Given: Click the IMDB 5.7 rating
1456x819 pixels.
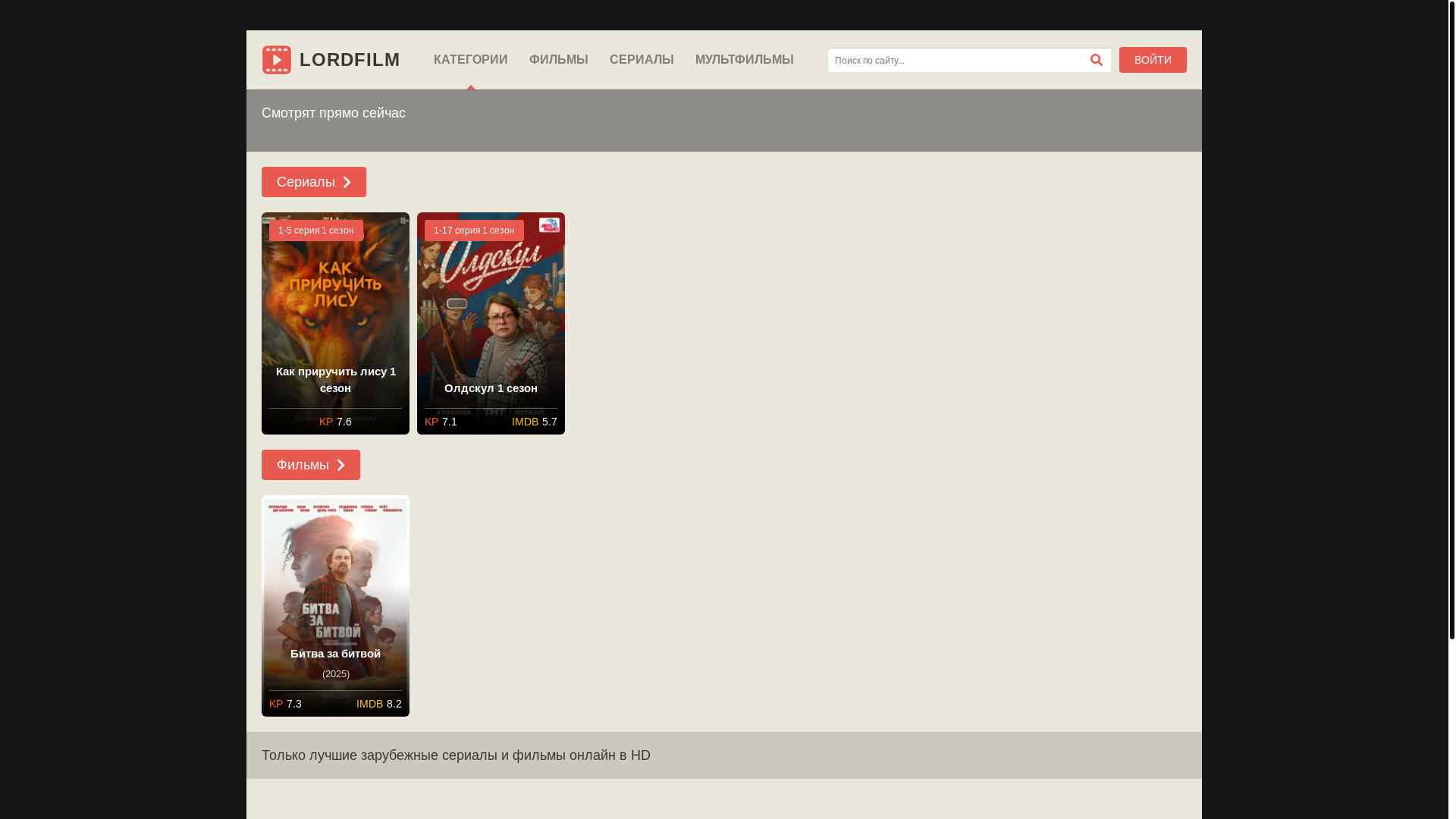Looking at the screenshot, I should (x=535, y=422).
